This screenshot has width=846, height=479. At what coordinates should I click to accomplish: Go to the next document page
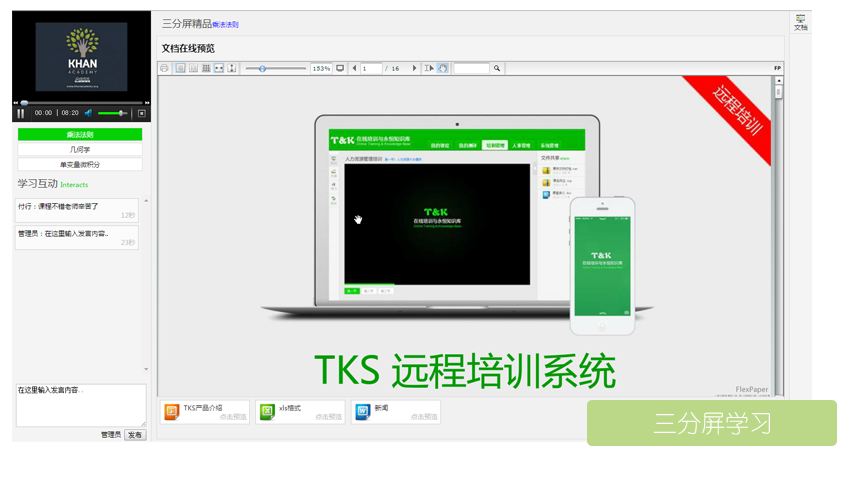pos(414,69)
